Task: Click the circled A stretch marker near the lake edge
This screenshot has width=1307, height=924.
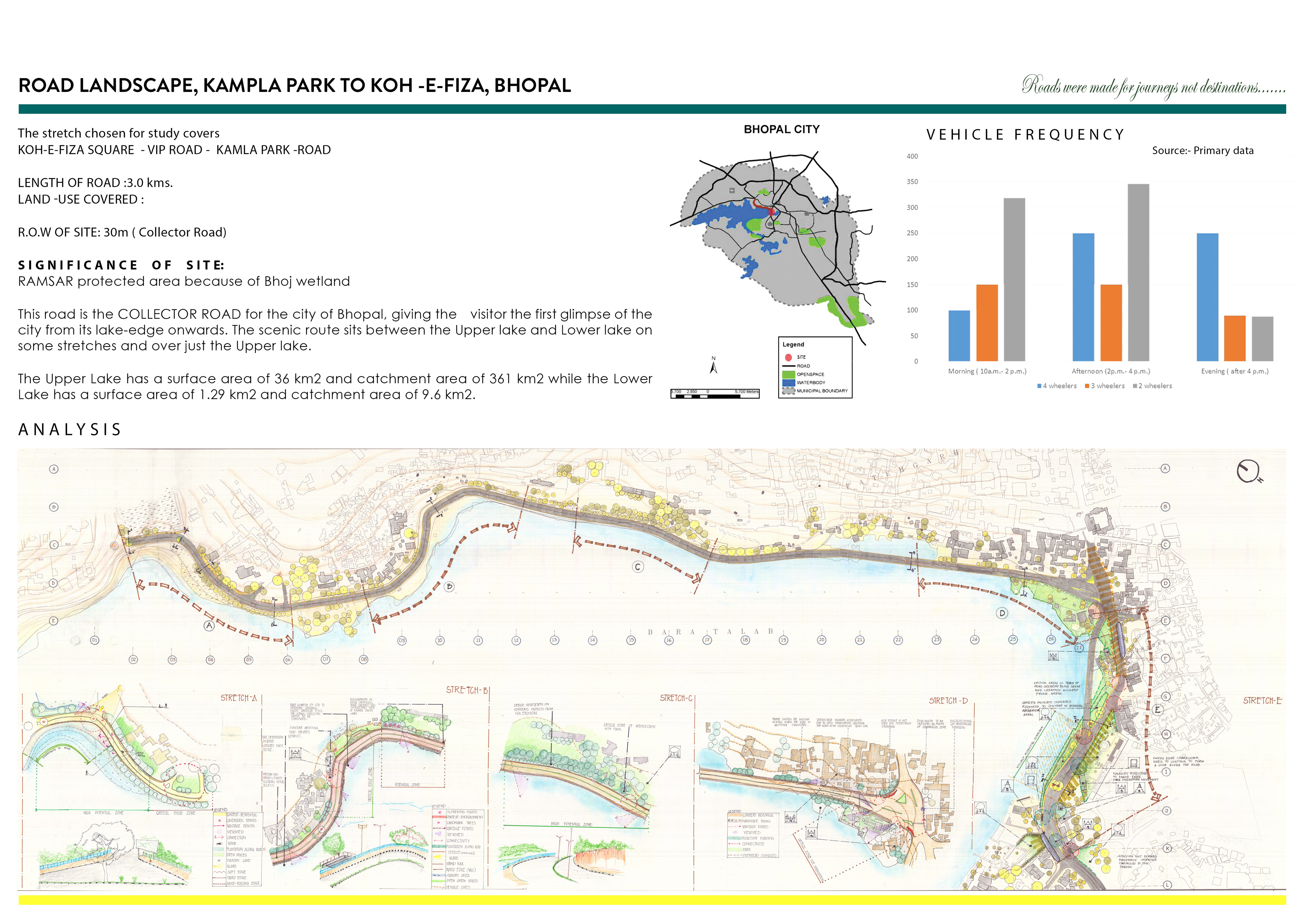Action: point(209,626)
